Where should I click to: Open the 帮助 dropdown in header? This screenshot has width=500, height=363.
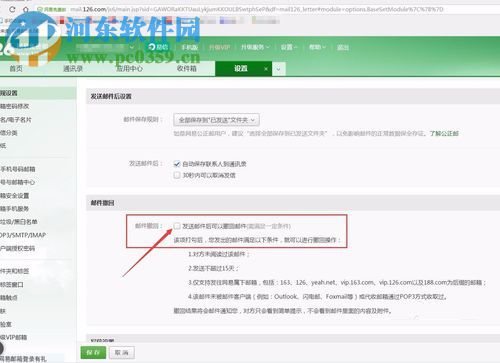(317, 47)
